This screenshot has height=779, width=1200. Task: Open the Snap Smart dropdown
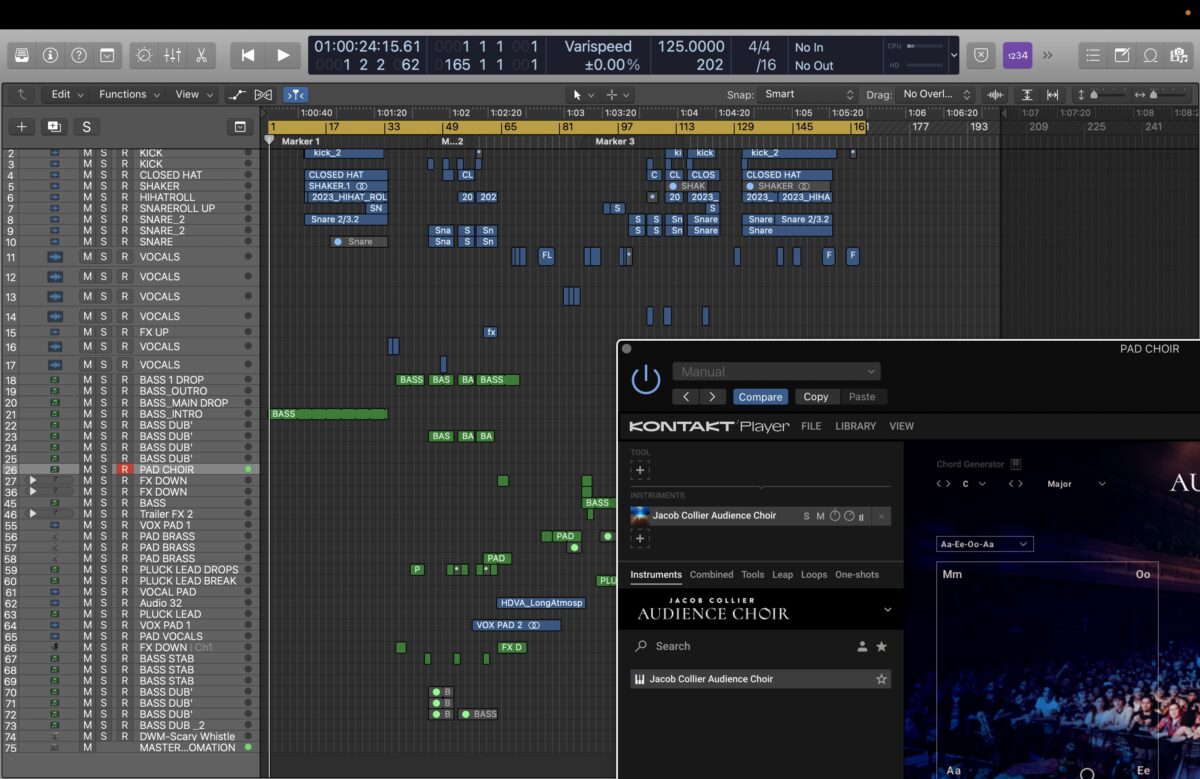tap(809, 94)
